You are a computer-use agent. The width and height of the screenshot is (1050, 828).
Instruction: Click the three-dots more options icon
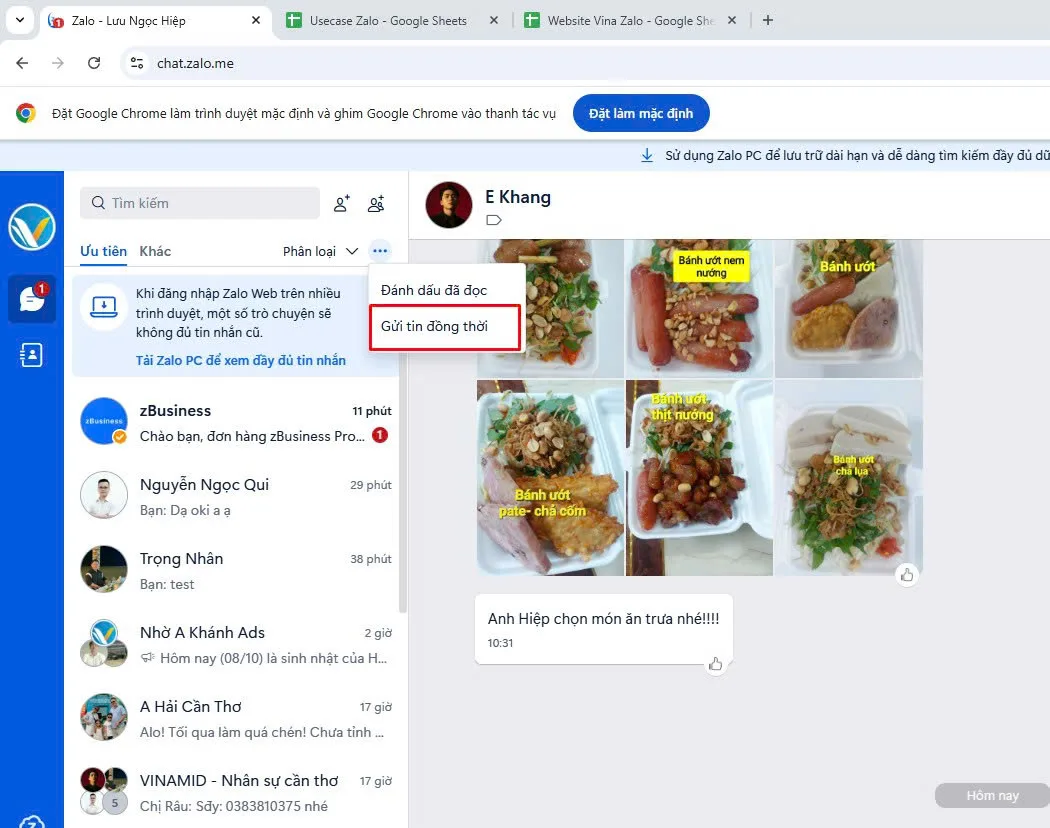click(x=379, y=251)
